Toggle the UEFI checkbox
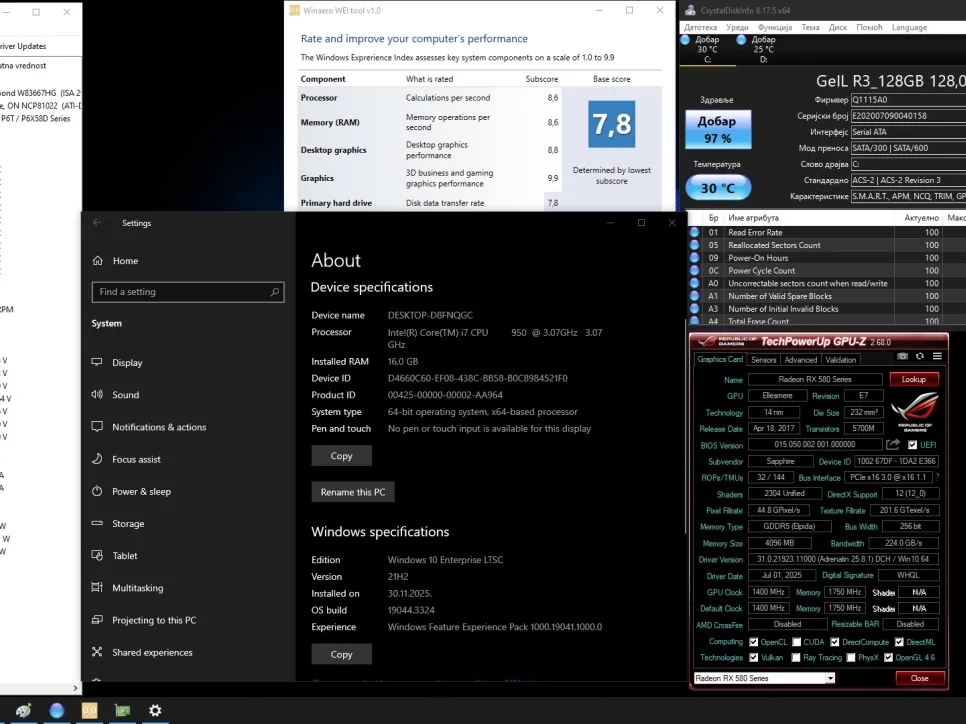This screenshot has width=966, height=724. (x=912, y=445)
